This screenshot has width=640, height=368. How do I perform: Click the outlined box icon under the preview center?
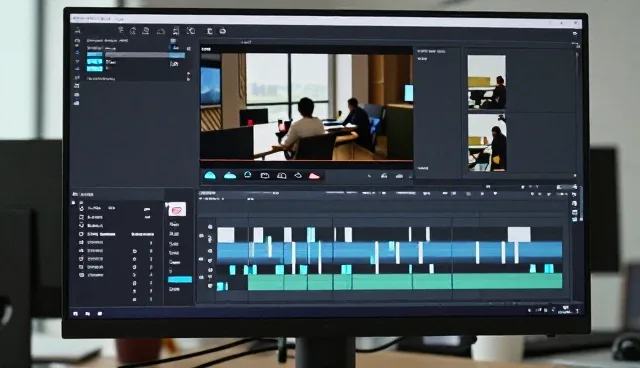tap(265, 176)
